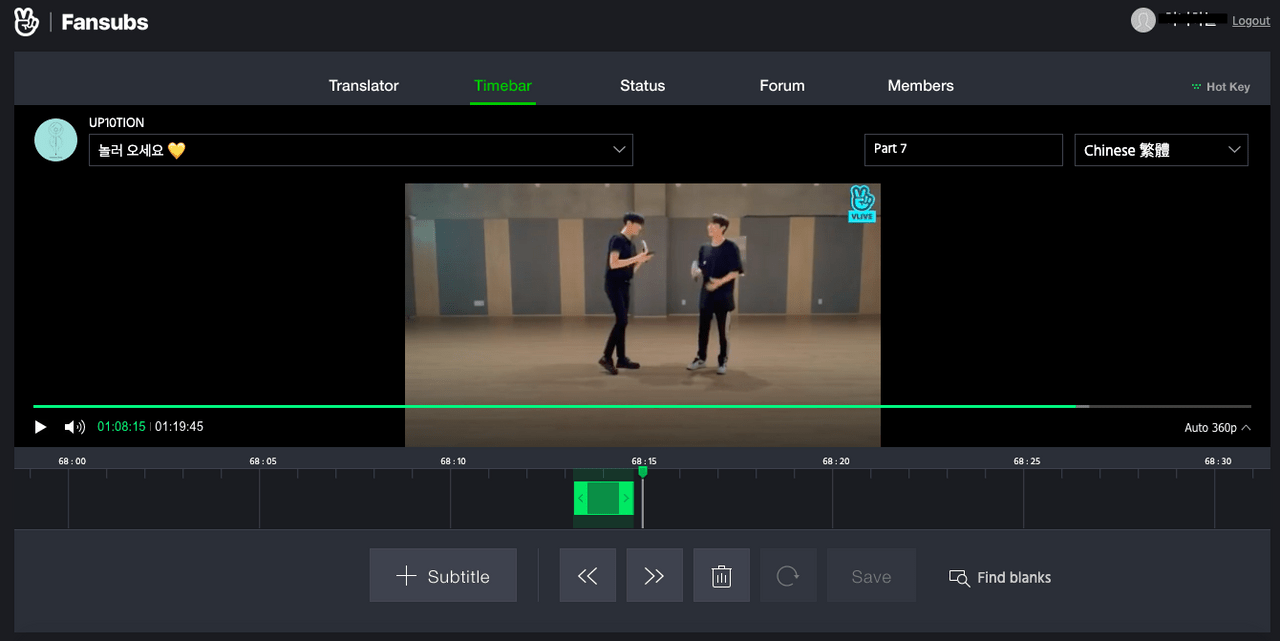
Task: Click the V LIVE hand logo in header
Action: click(x=27, y=21)
